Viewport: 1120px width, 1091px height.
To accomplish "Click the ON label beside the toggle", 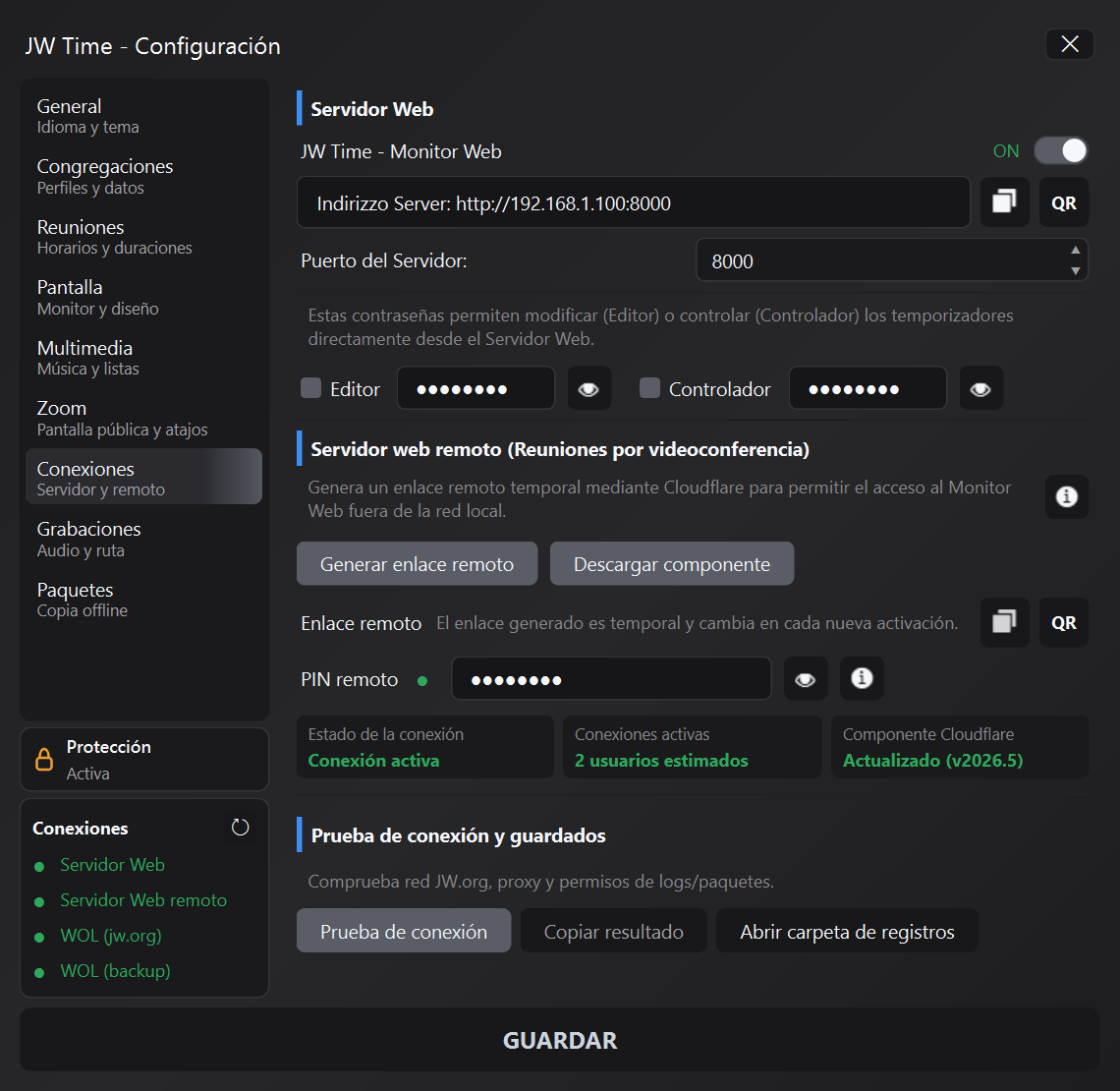I will (x=1006, y=150).
